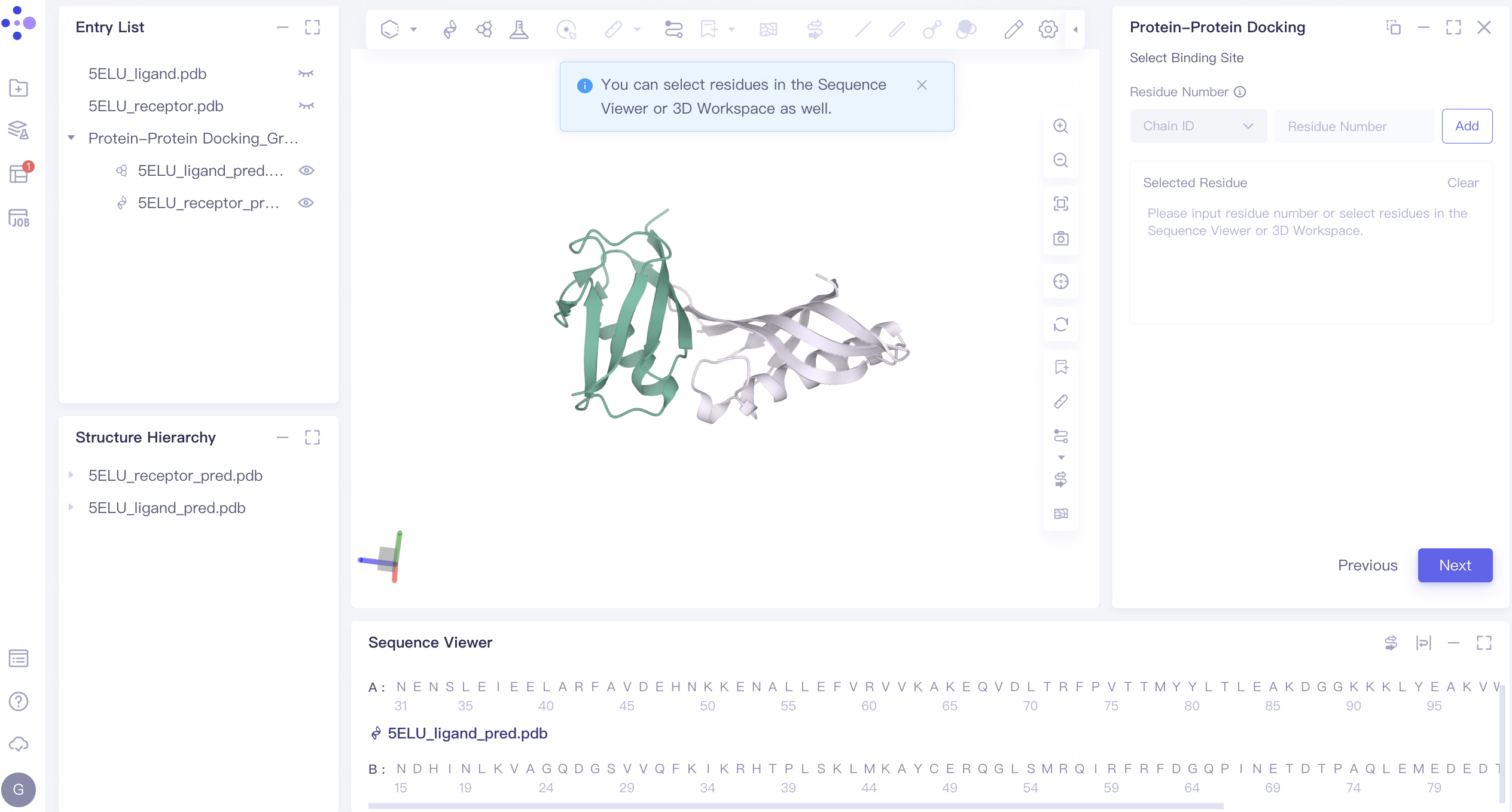Open the JOB list sidebar icon
This screenshot has width=1512, height=812.
tap(19, 218)
